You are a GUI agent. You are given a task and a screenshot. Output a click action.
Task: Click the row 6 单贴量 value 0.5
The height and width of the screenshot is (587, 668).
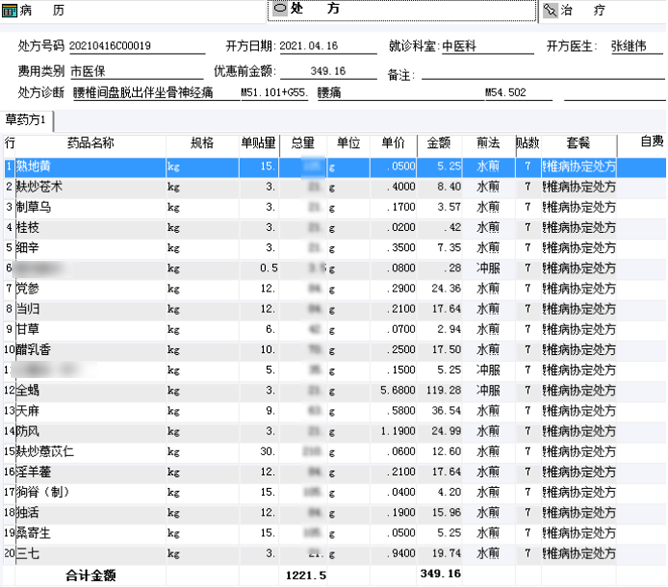pos(269,268)
